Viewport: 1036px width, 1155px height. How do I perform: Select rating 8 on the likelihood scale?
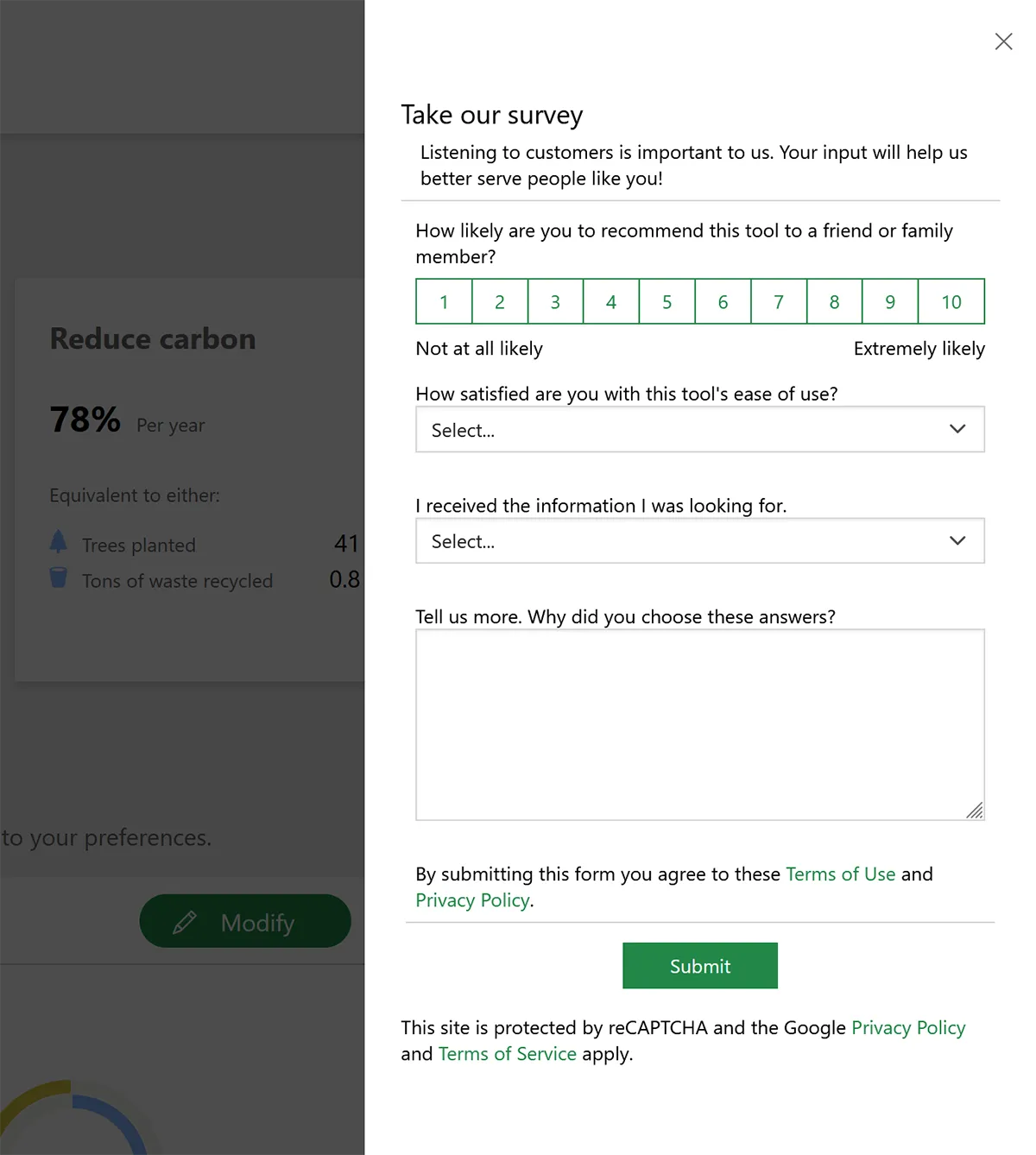pyautogui.click(x=834, y=302)
